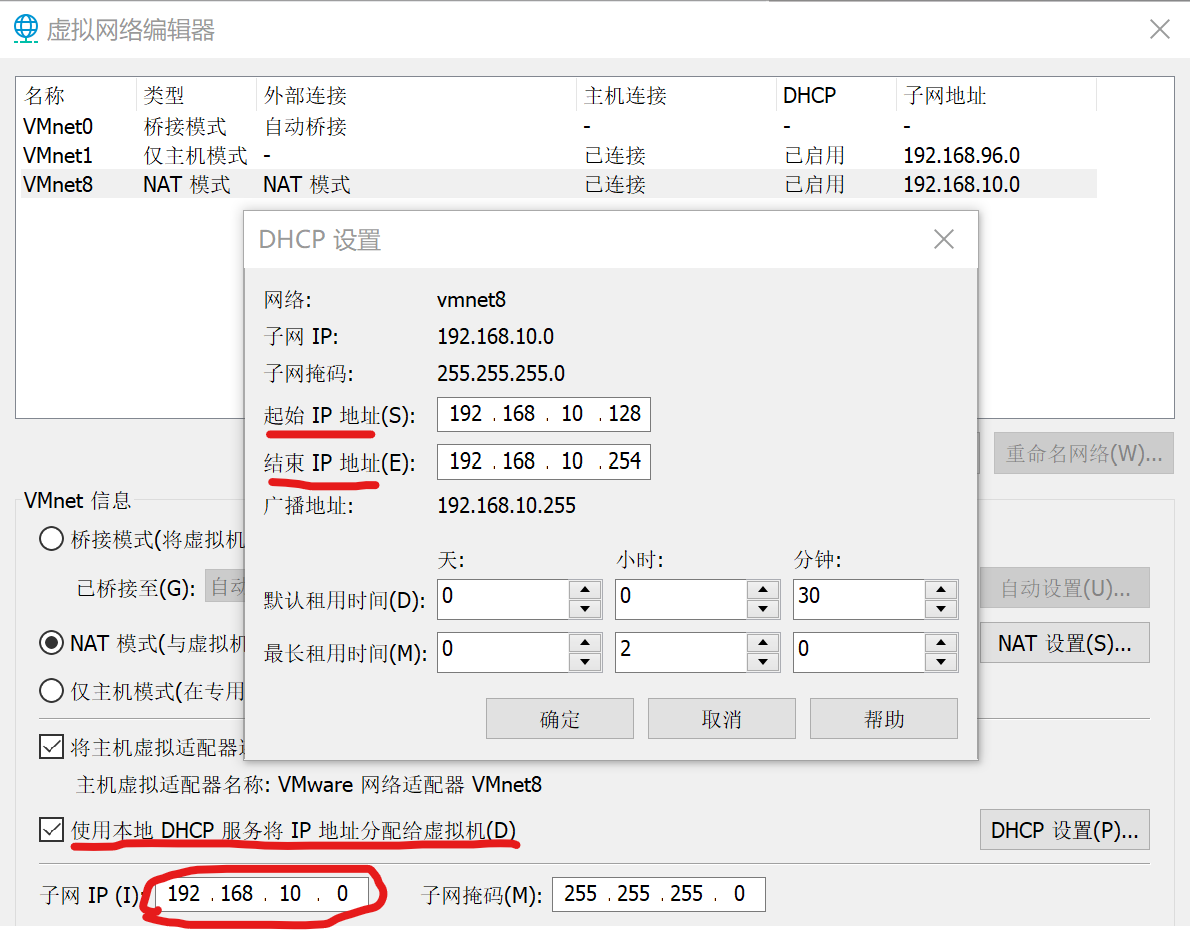Click default lease 天 value field
This screenshot has width=1190, height=930.
pos(503,599)
